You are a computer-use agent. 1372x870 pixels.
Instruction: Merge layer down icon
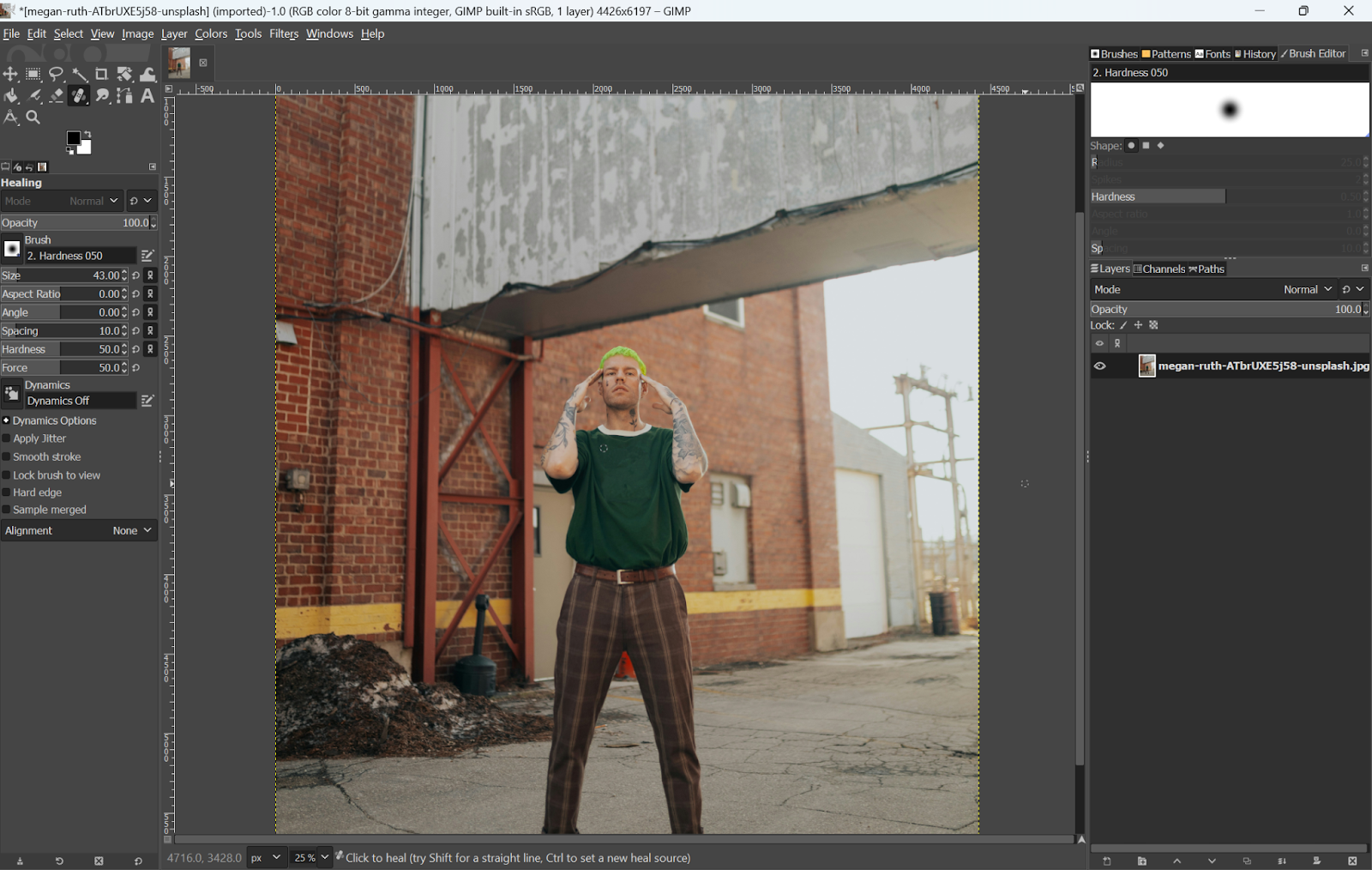pyautogui.click(x=1282, y=861)
